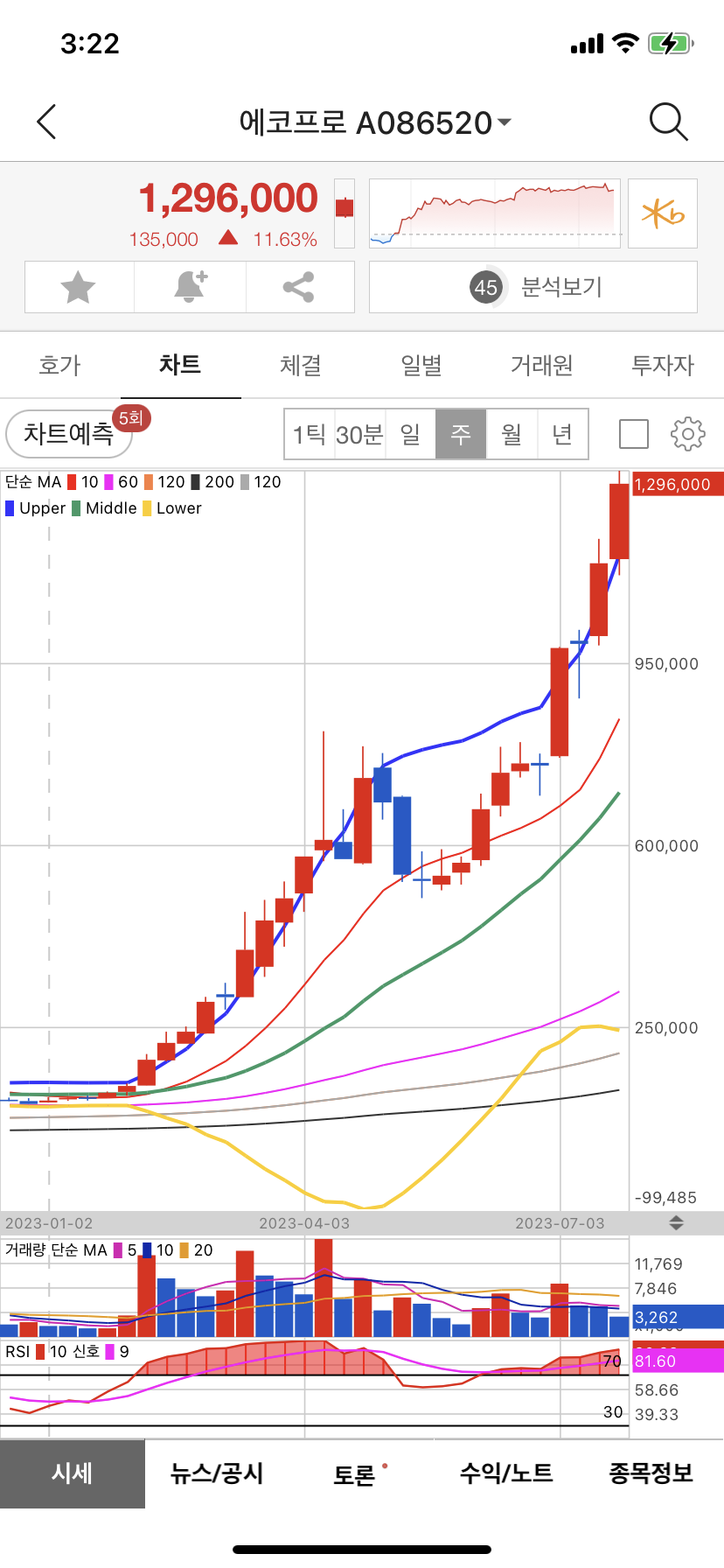Screen dimensions: 724x1568
Task: Tap the 11.63% change rate
Action: point(285,240)
